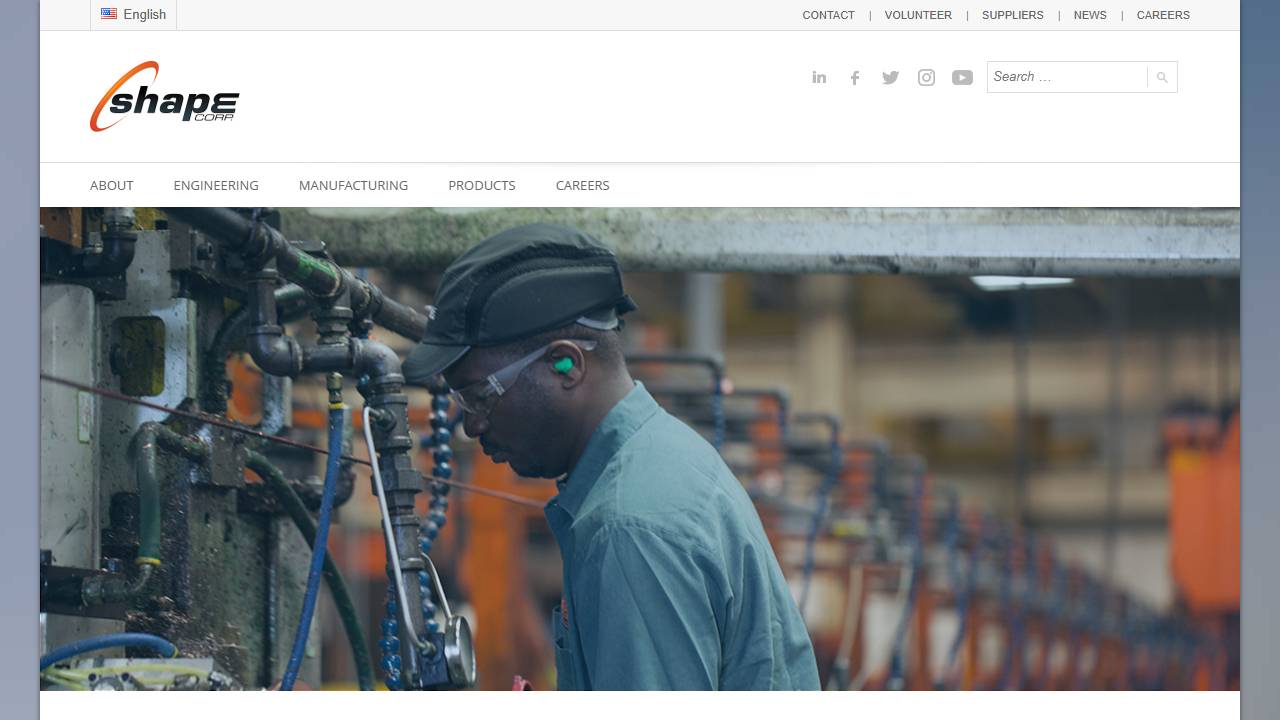The image size is (1280, 720).
Task: Select the ENGINEERING menu item
Action: pyautogui.click(x=216, y=185)
